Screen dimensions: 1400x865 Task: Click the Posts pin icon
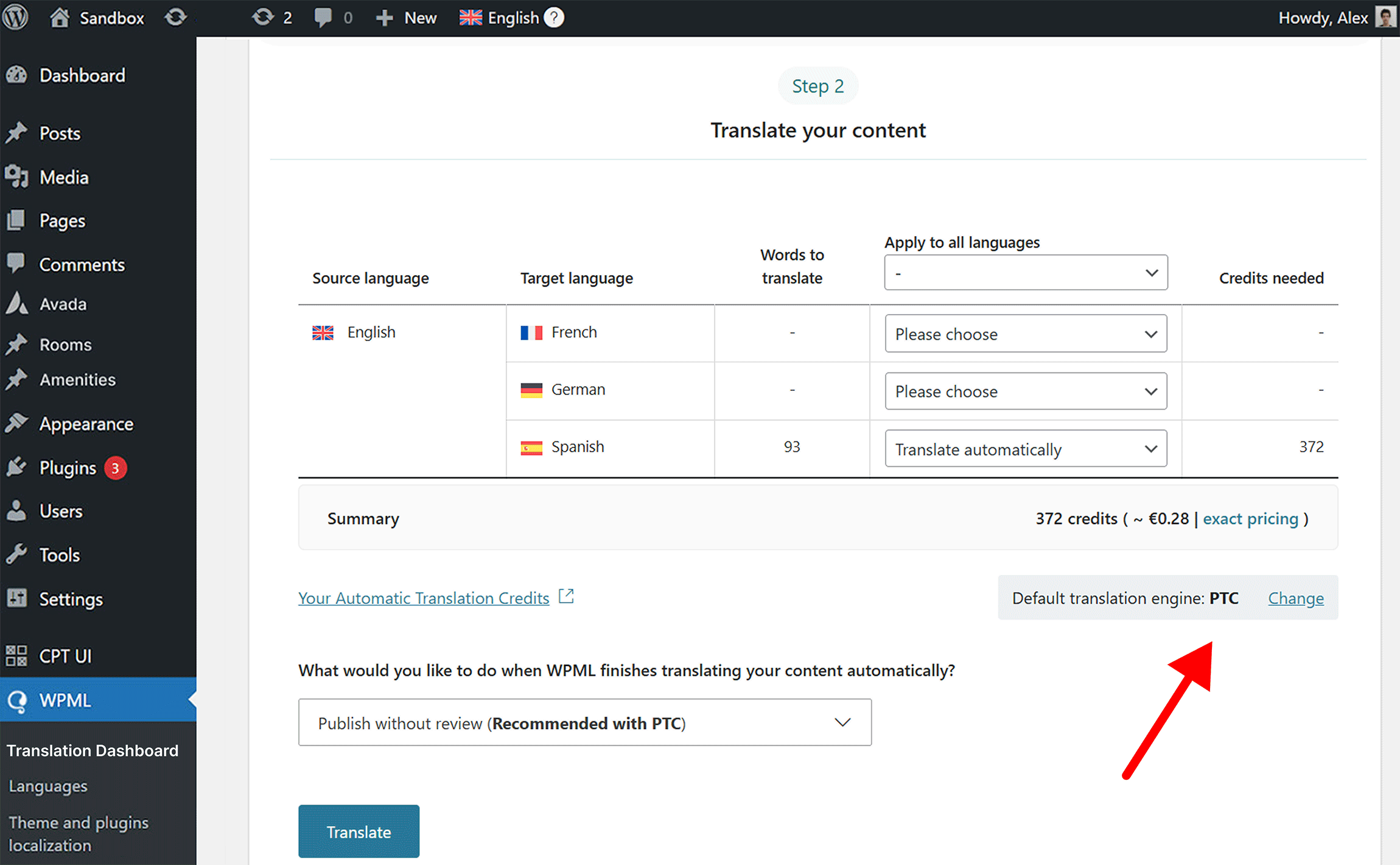[x=17, y=133]
